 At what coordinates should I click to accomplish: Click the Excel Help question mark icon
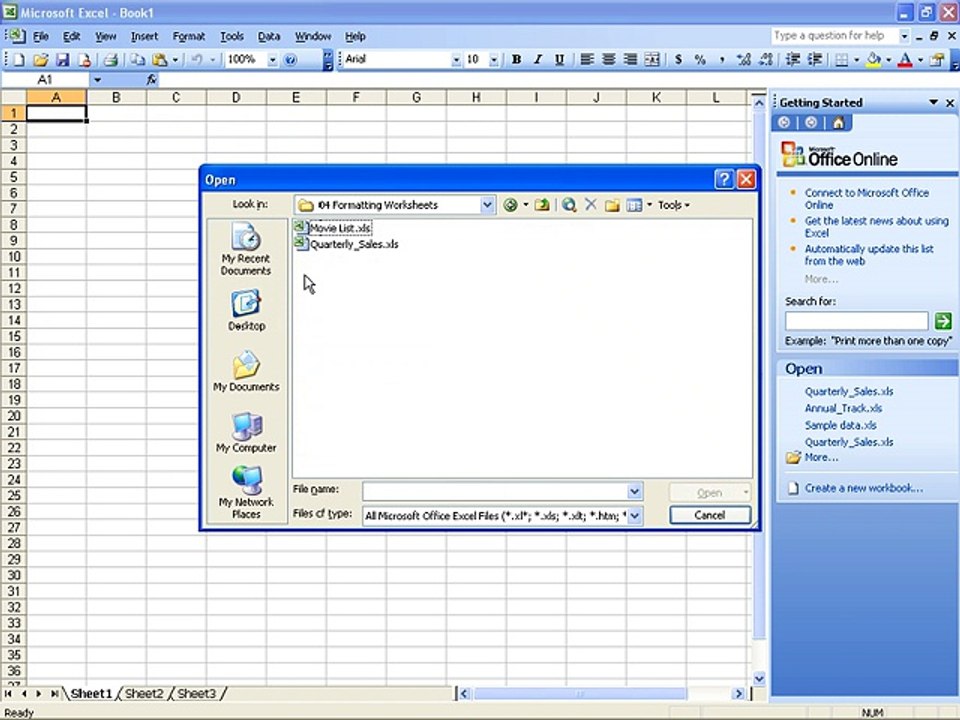click(291, 59)
